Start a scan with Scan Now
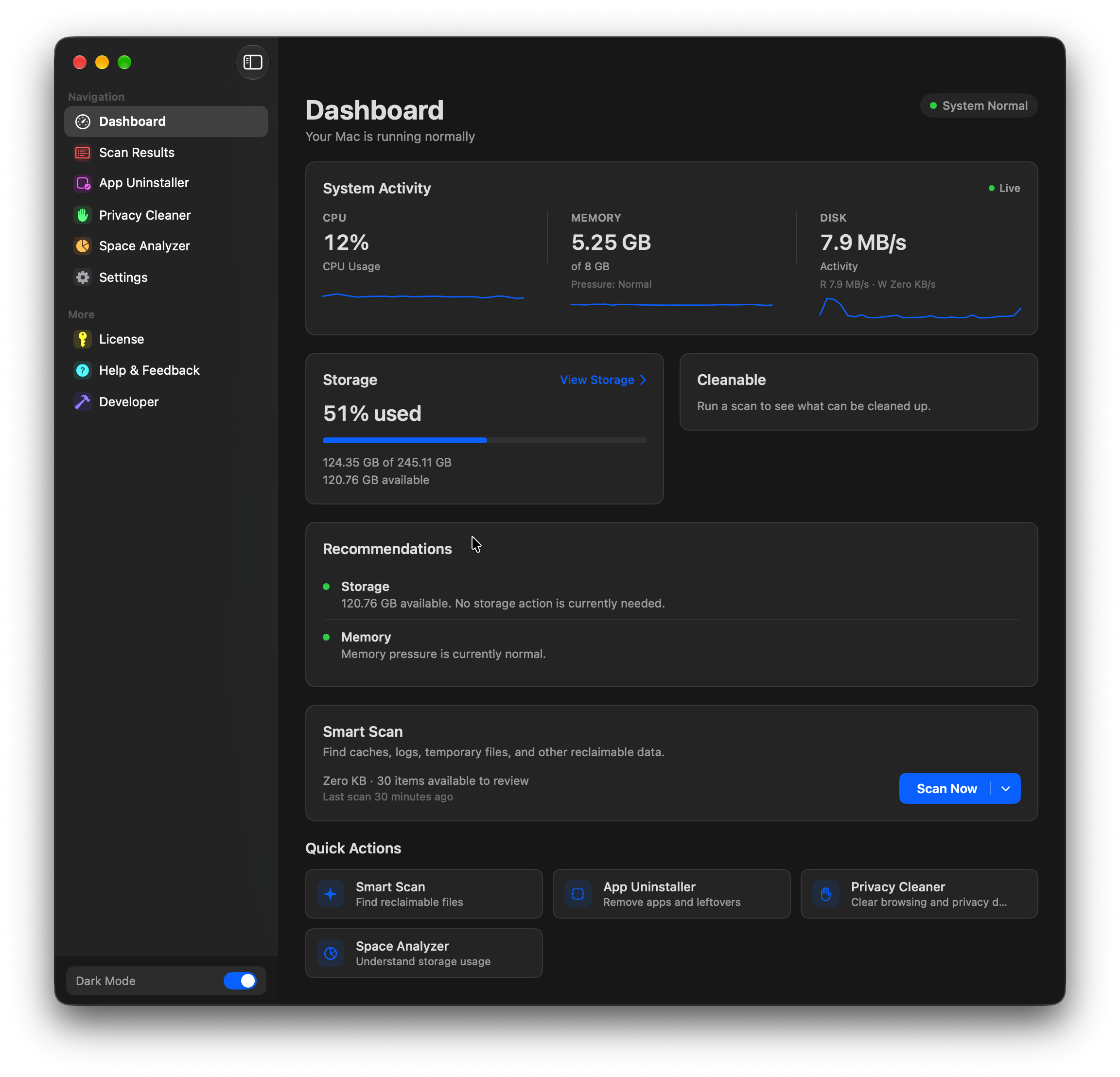 pos(946,788)
